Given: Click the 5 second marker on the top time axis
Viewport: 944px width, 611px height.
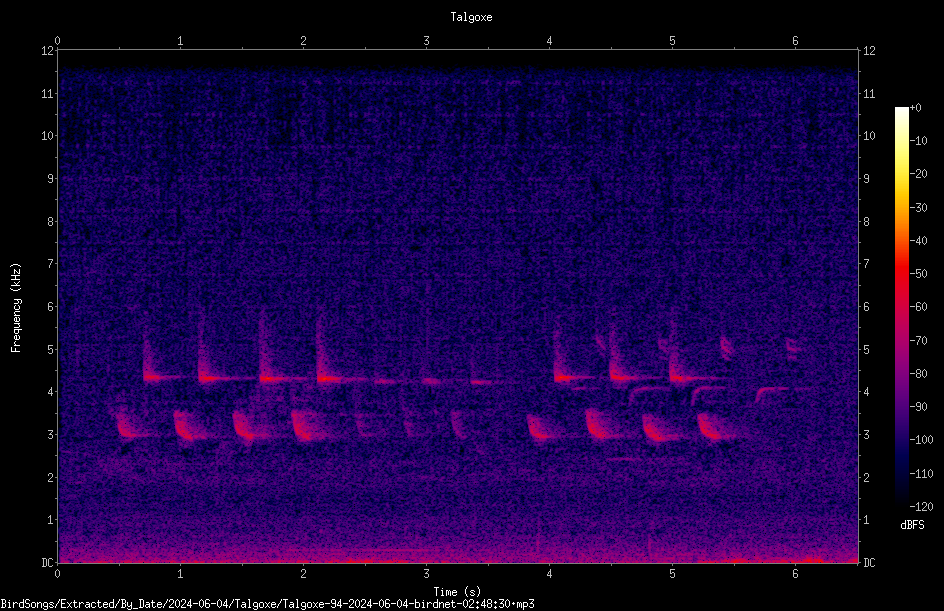Looking at the screenshot, I should coord(672,41).
